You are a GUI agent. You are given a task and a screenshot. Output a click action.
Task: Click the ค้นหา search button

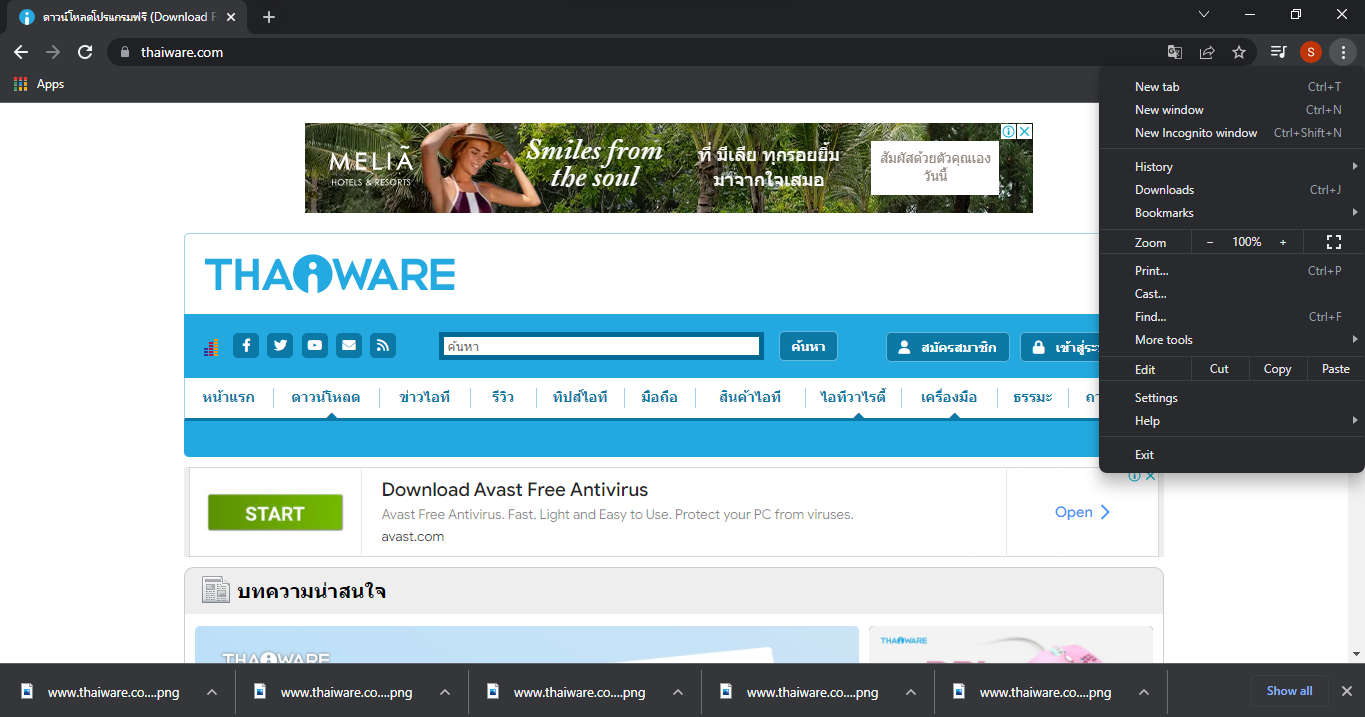tap(808, 346)
